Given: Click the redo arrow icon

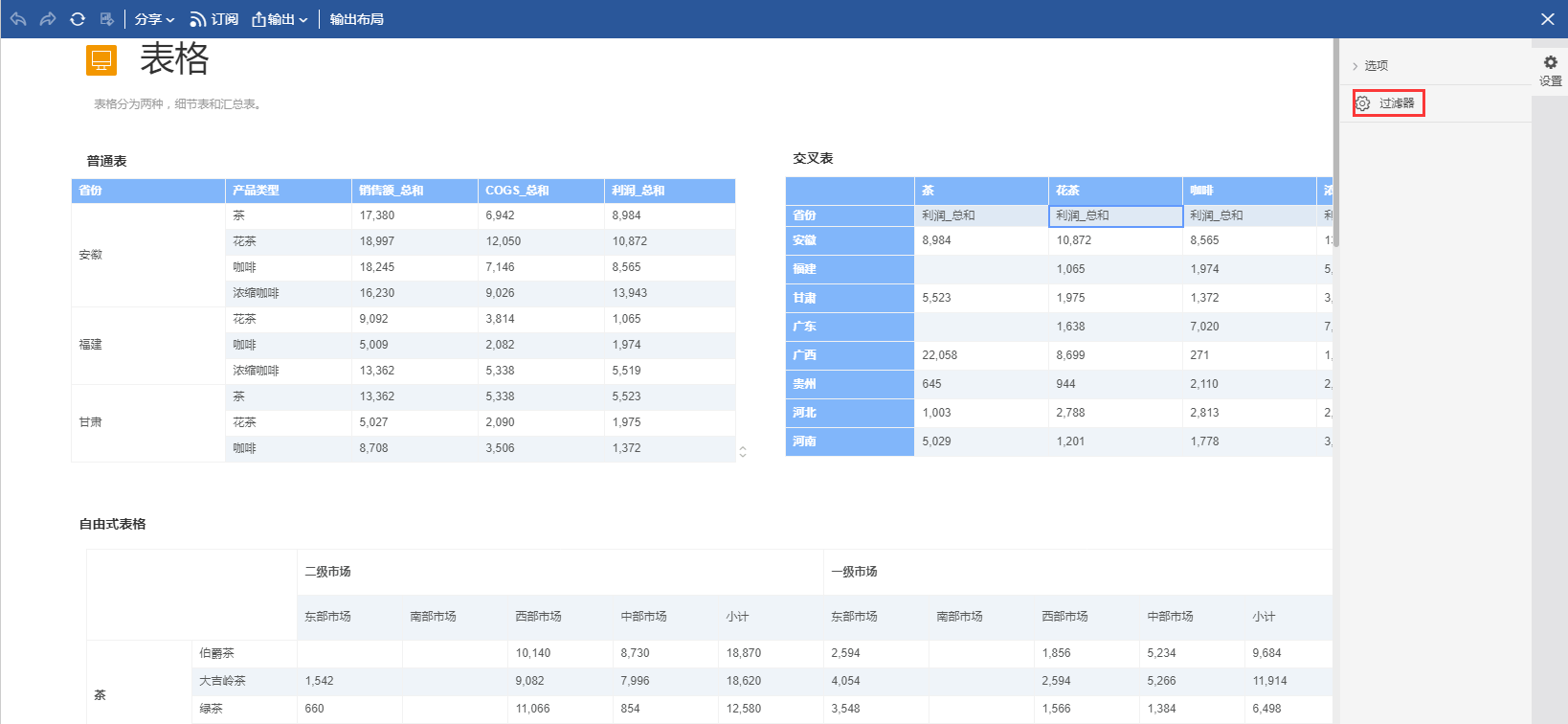Looking at the screenshot, I should 47,19.
